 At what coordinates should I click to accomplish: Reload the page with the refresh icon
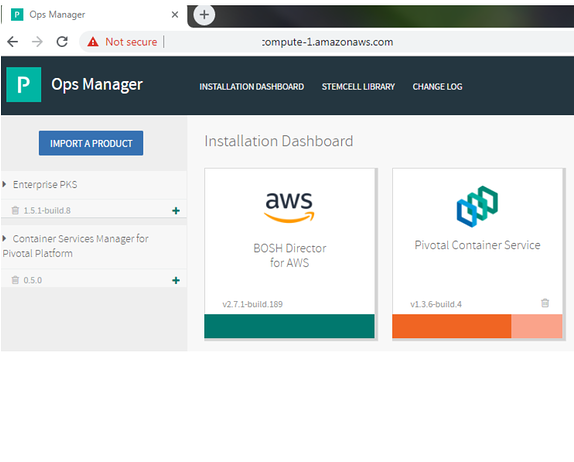62,42
